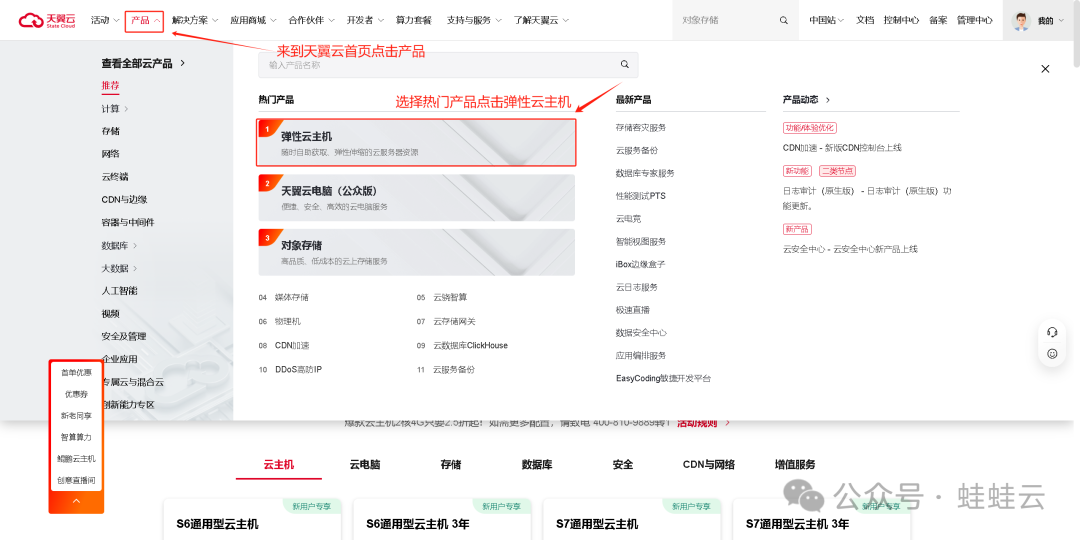
Task: Select the 推荐 category
Action: coord(110,85)
